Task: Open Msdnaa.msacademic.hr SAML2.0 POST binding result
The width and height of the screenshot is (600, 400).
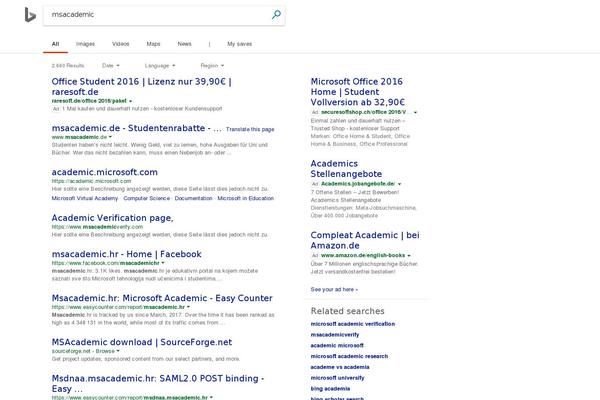Action: [158, 384]
